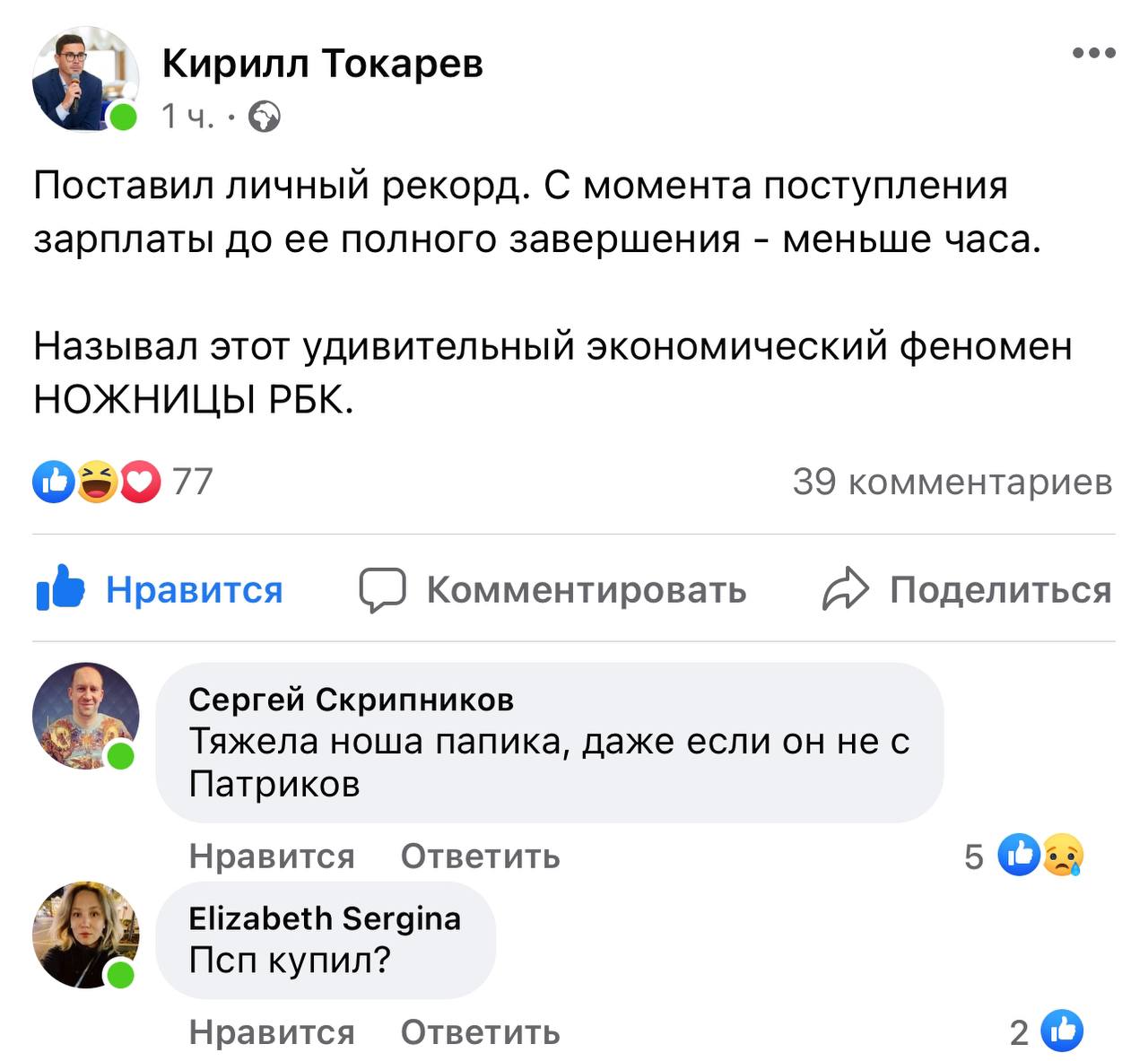Click the blue like reaction icon on post
The width and height of the screenshot is (1148, 1061).
(x=54, y=482)
